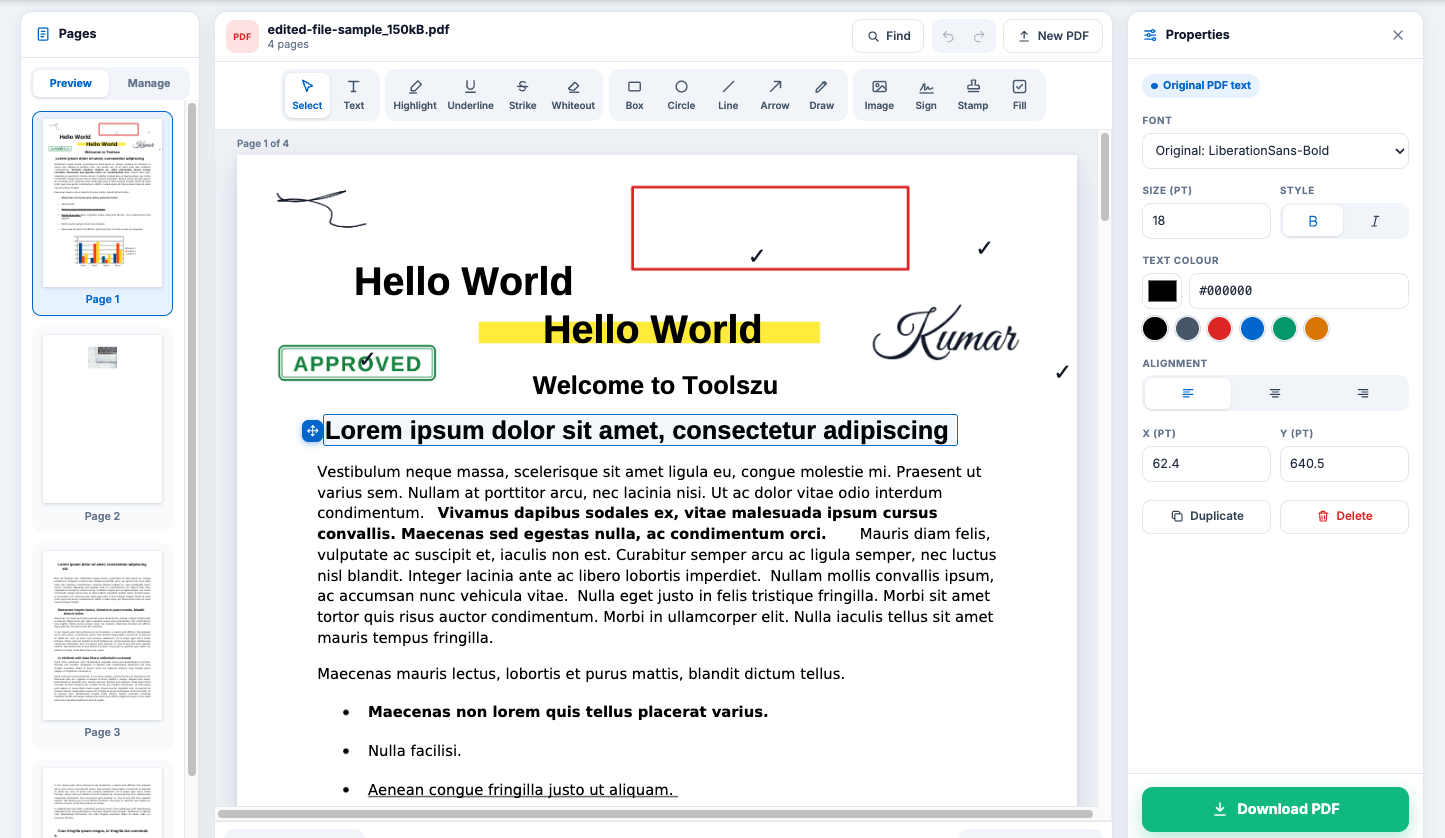Viewport: 1445px width, 838px height.
Task: Choose the Box shape tool
Action: tap(634, 95)
